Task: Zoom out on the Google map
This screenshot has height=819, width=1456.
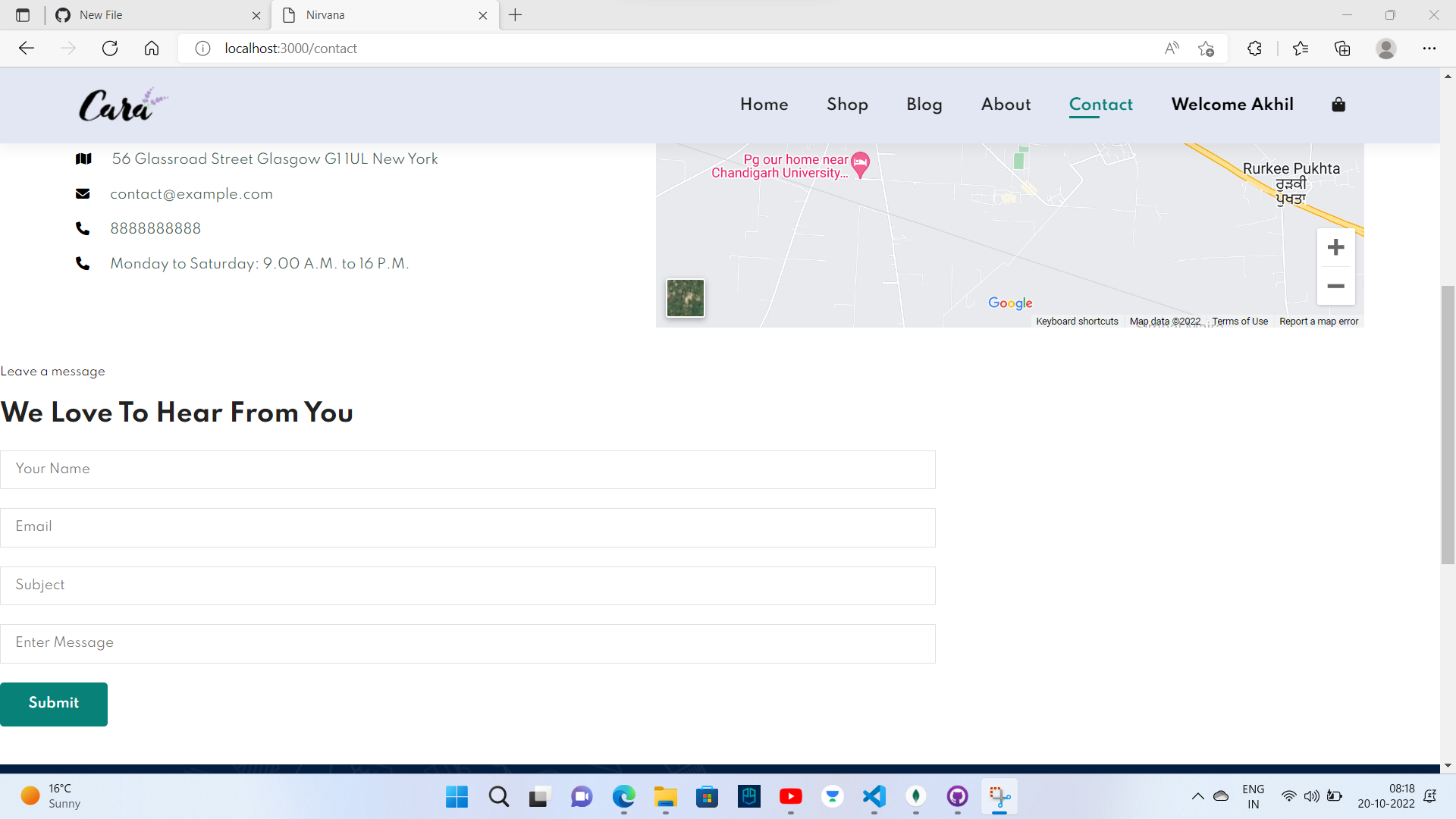Action: click(1335, 287)
